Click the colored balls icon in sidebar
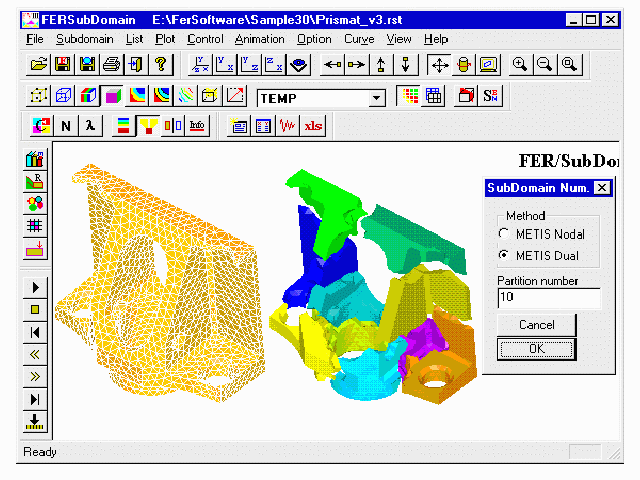The width and height of the screenshot is (640, 480). 35,204
